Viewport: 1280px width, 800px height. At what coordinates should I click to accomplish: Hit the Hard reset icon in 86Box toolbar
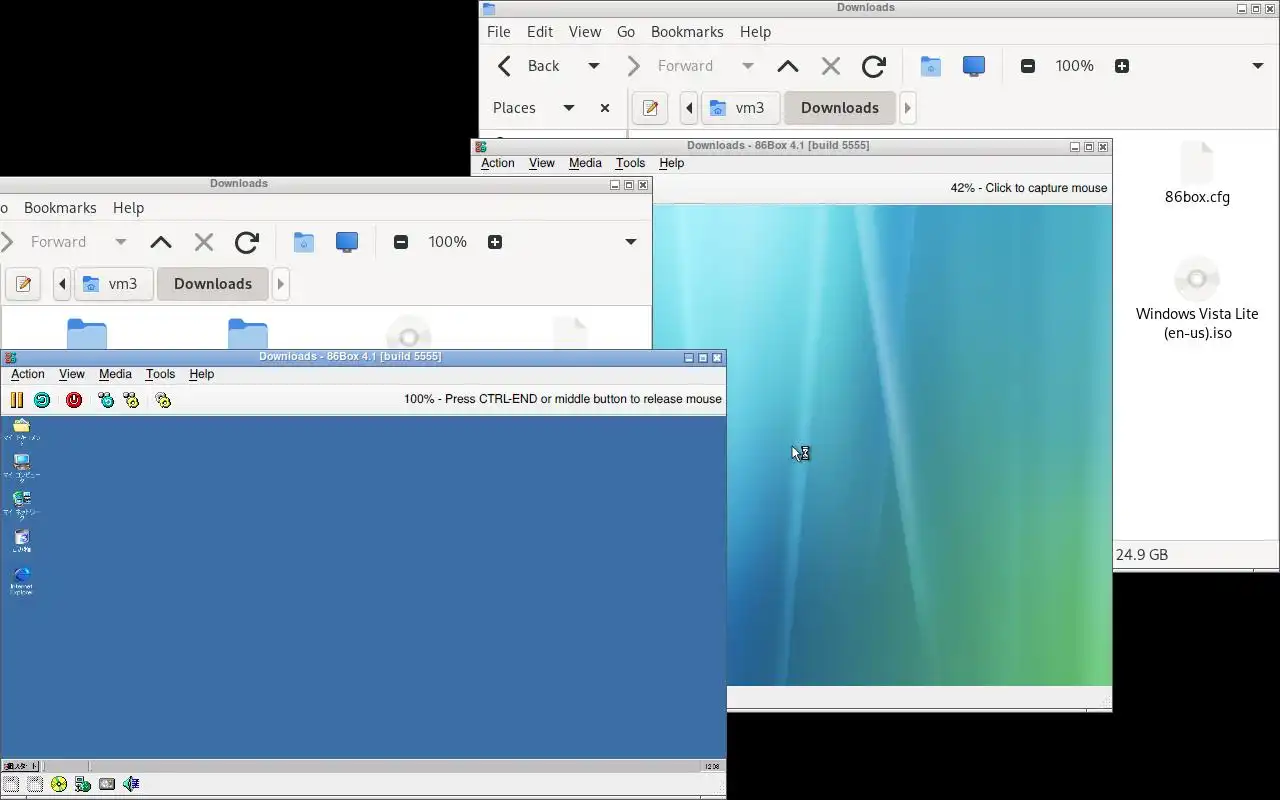point(42,400)
